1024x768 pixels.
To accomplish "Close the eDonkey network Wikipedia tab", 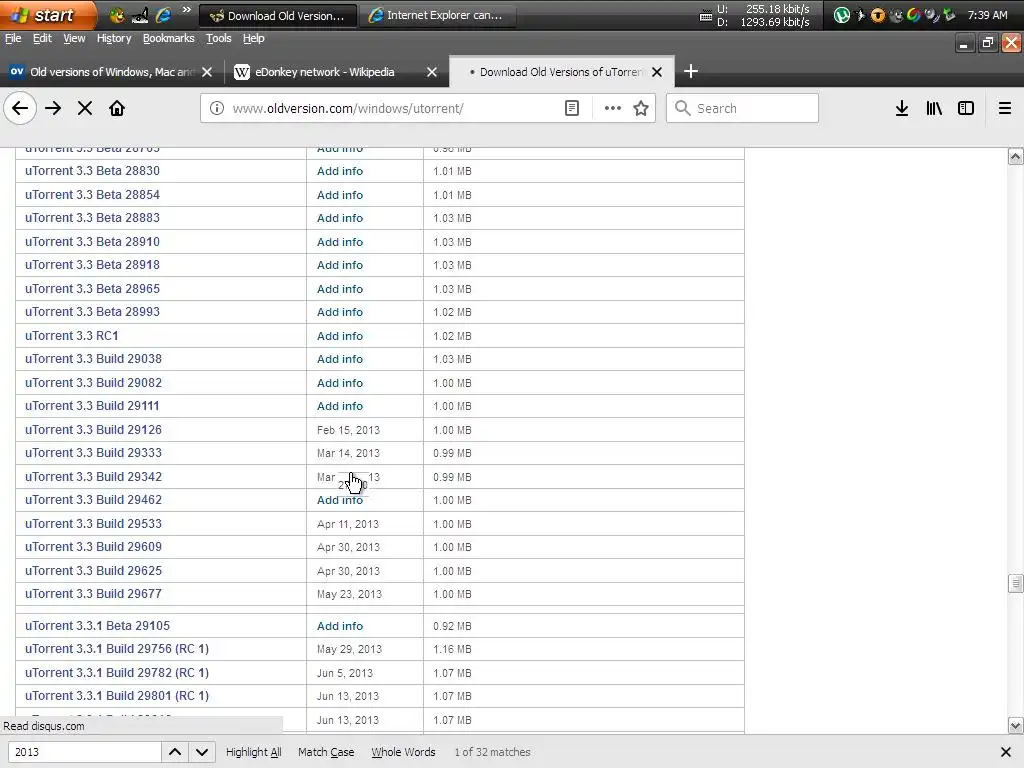I will (x=432, y=72).
